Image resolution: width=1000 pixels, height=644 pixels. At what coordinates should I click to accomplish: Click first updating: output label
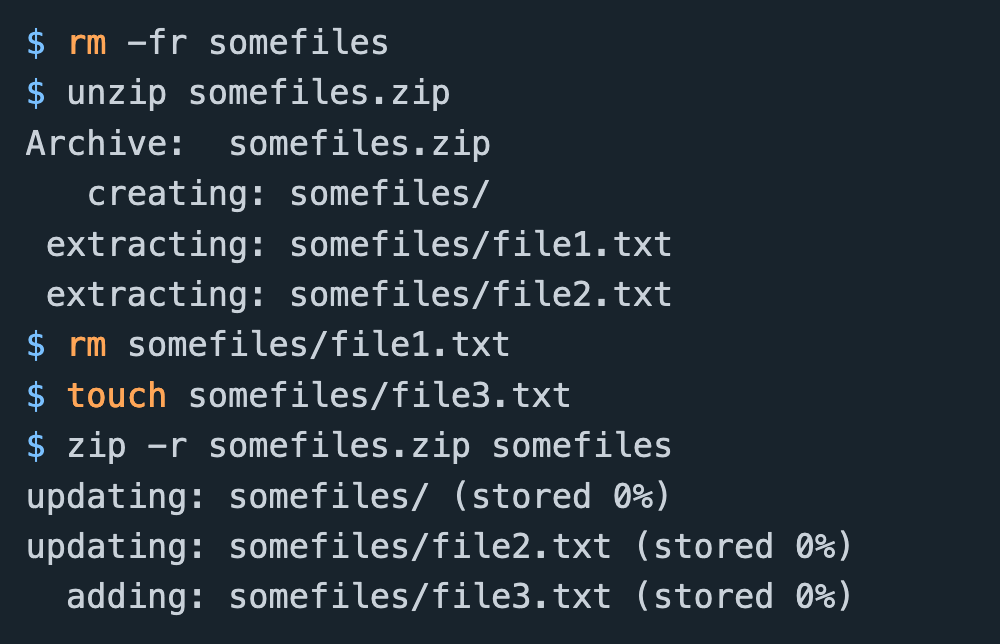(x=115, y=497)
